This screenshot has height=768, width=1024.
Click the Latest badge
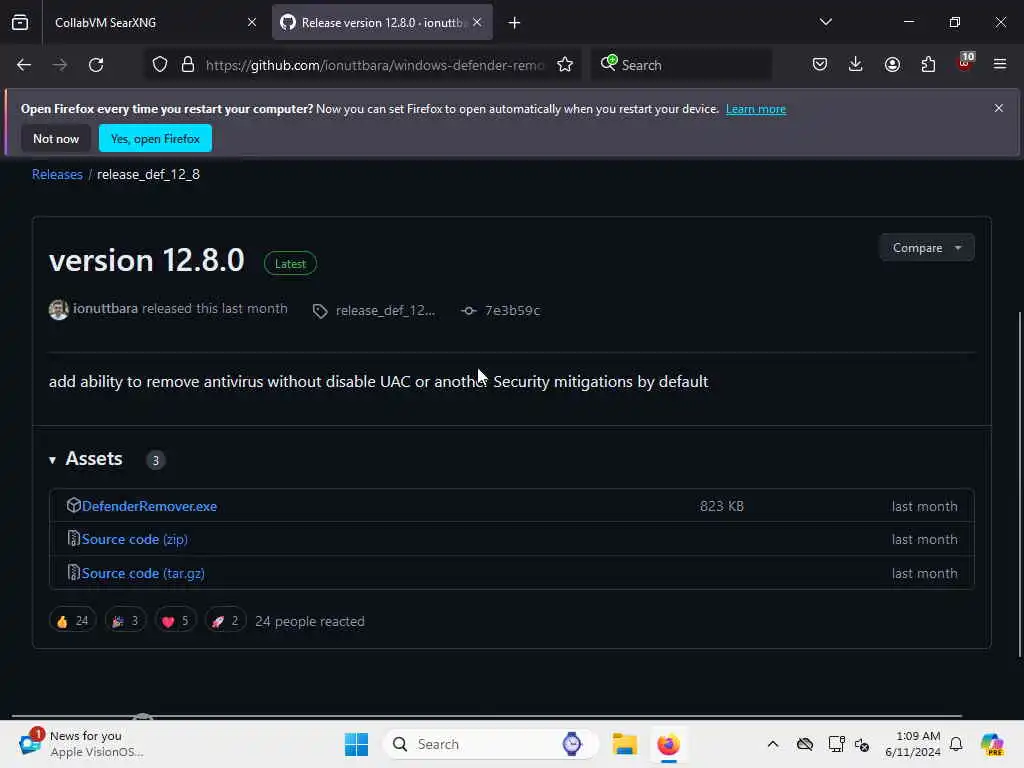click(x=290, y=263)
